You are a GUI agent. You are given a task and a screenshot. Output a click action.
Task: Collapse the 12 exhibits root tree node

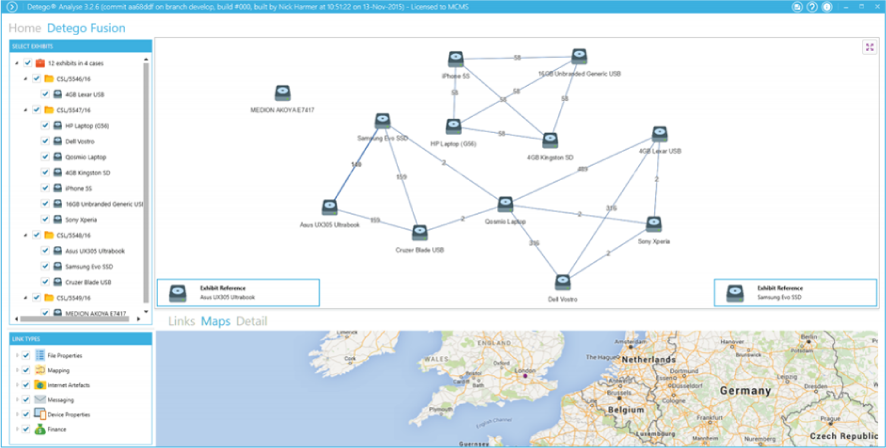(17, 63)
